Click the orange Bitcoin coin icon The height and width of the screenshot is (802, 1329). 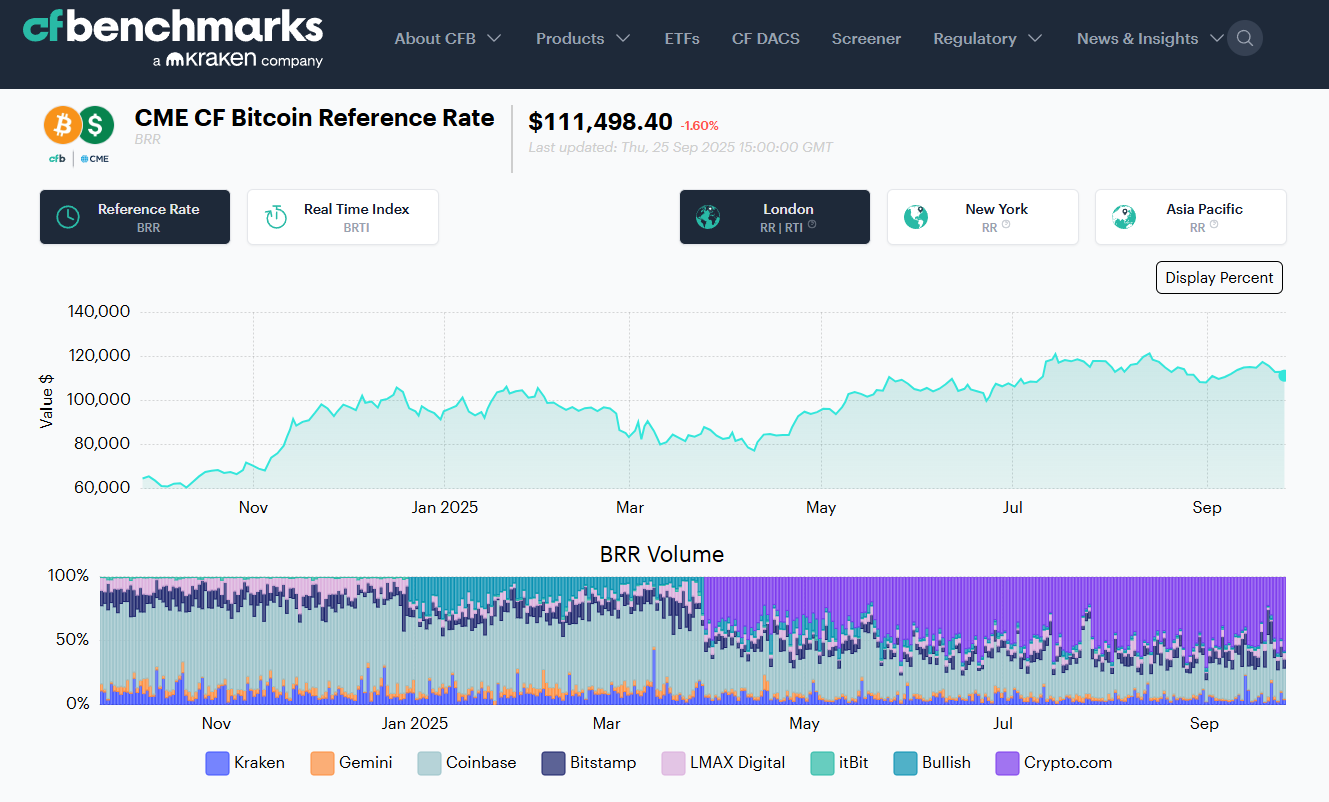61,125
